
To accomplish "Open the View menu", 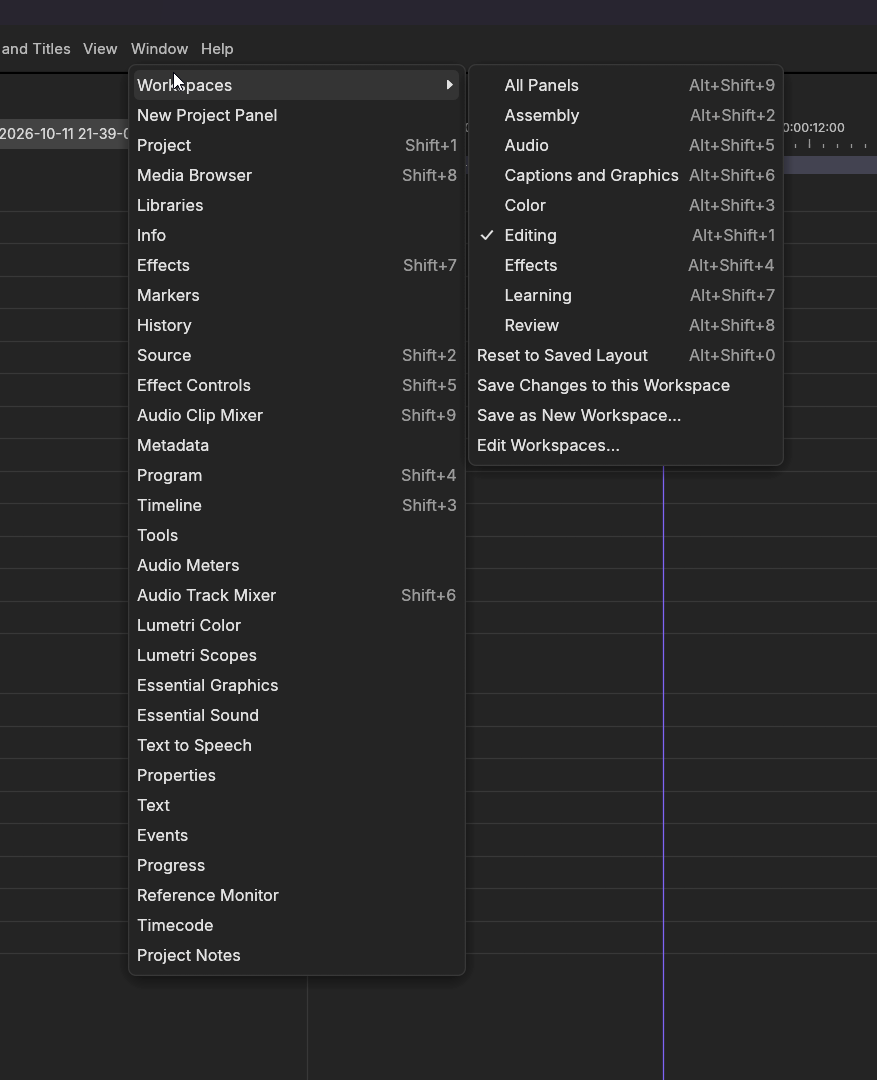I will (100, 49).
